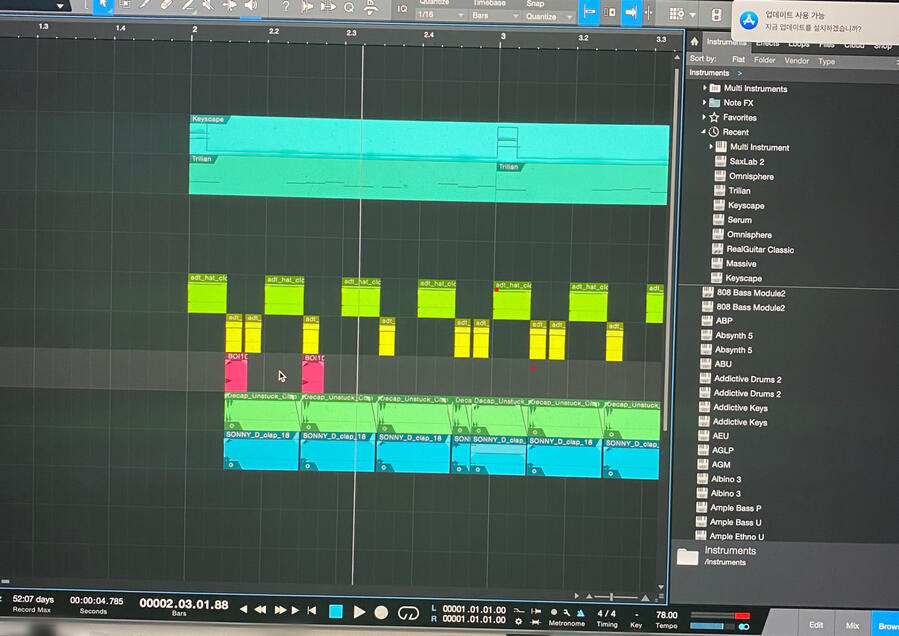The image size is (899, 636).
Task: Click the question mark help icon
Action: [x=286, y=7]
